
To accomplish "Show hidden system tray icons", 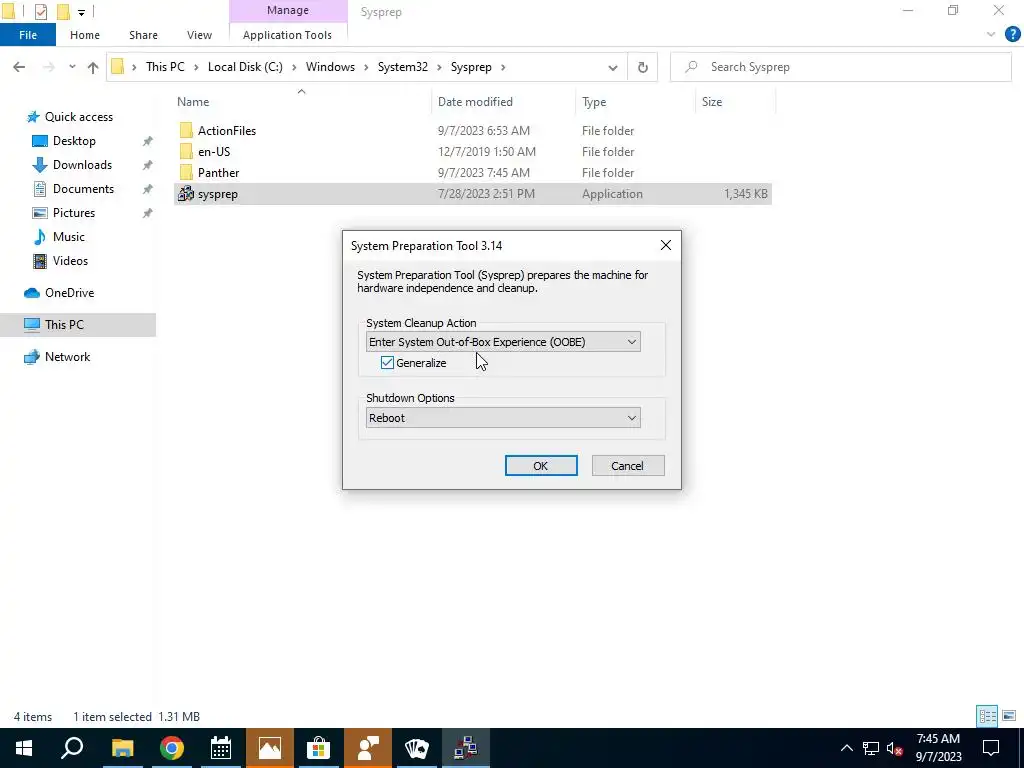I will coord(846,748).
